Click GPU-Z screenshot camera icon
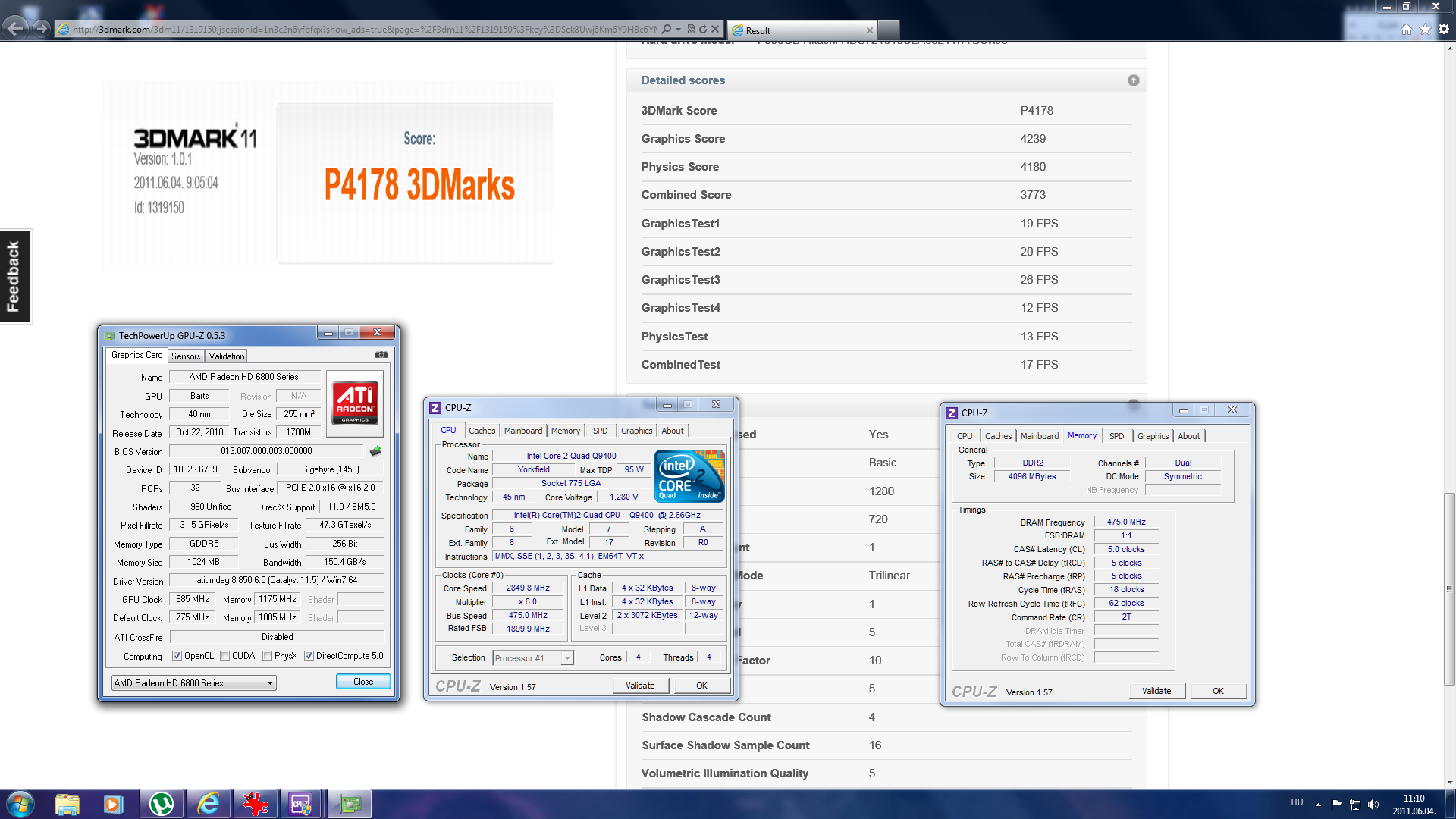 381,355
